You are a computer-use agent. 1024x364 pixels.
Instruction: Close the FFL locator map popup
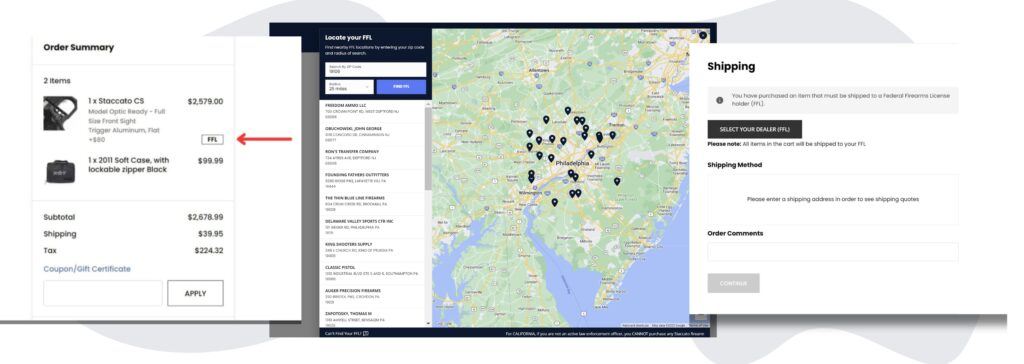coord(703,35)
